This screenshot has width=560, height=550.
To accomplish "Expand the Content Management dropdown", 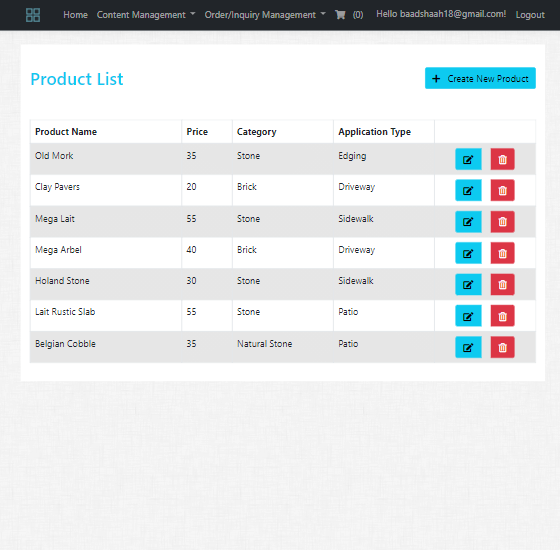I will (x=146, y=15).
